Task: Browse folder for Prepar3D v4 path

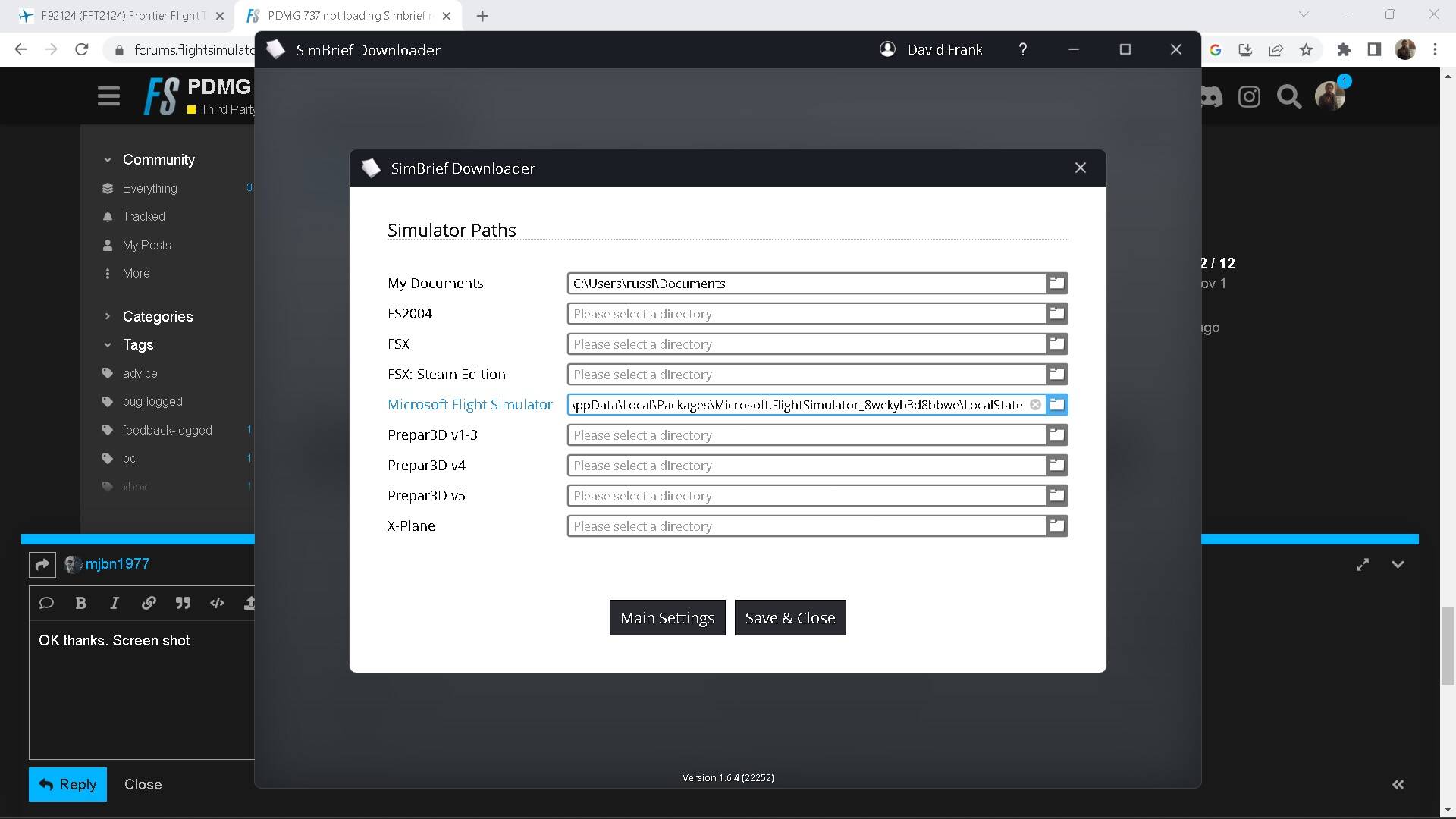Action: [x=1056, y=465]
